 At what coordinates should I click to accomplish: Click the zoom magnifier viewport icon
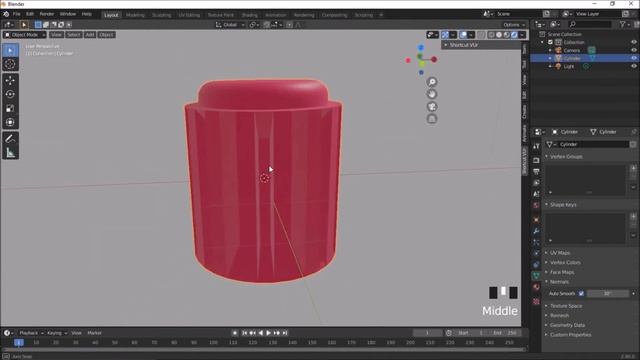[x=432, y=82]
